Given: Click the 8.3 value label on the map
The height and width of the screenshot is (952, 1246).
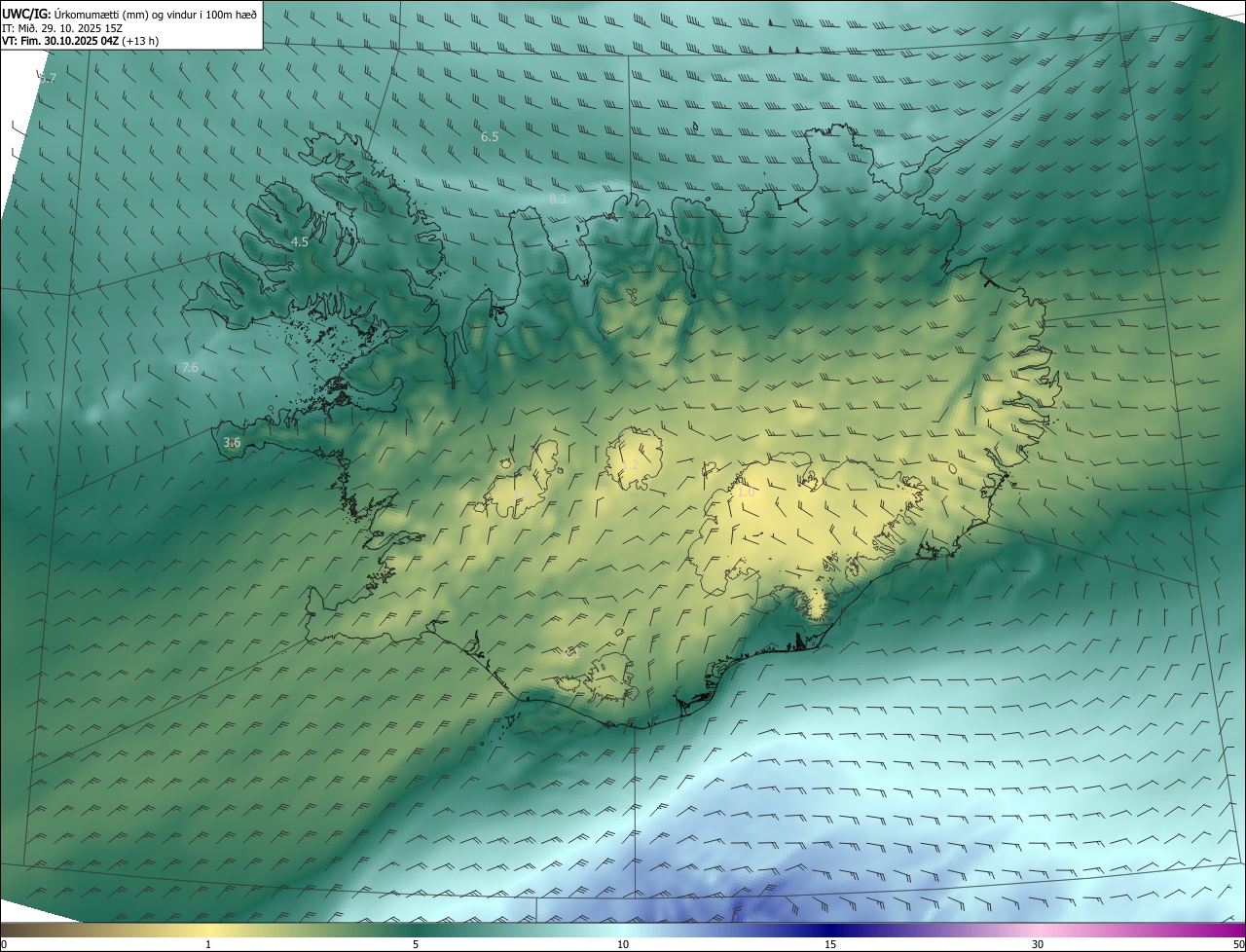Looking at the screenshot, I should [558, 199].
